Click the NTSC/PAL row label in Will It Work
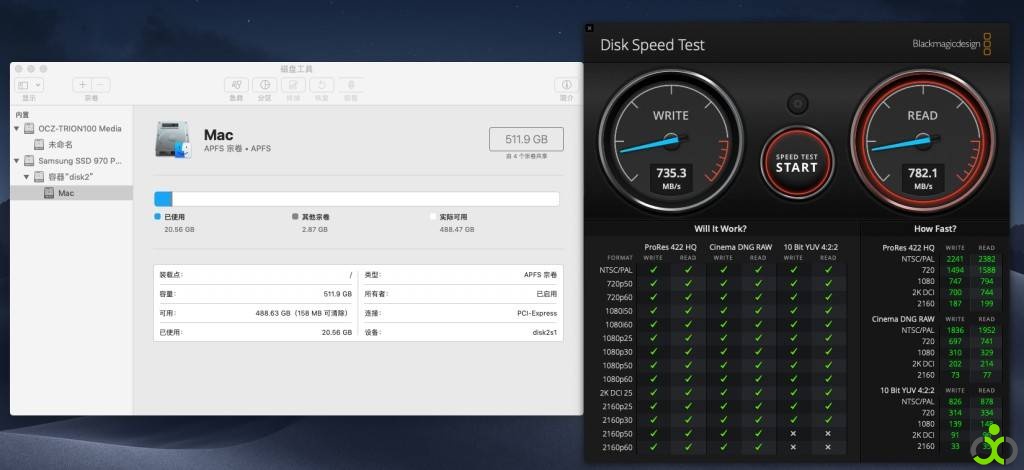 coord(616,270)
